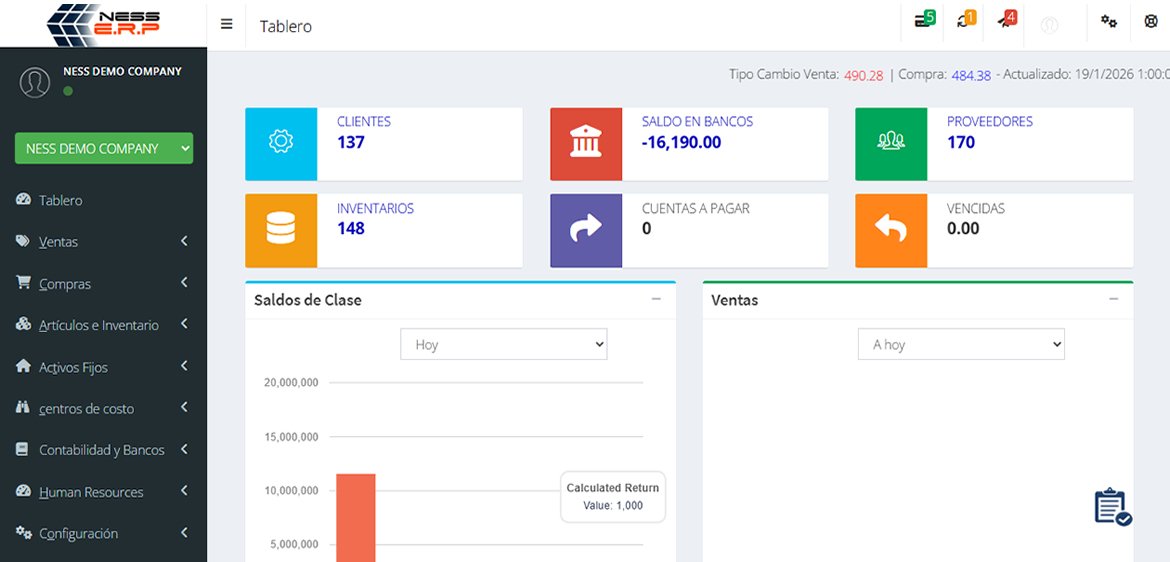The width and height of the screenshot is (1170, 562).
Task: Open the A hoy sales dropdown
Action: point(961,344)
